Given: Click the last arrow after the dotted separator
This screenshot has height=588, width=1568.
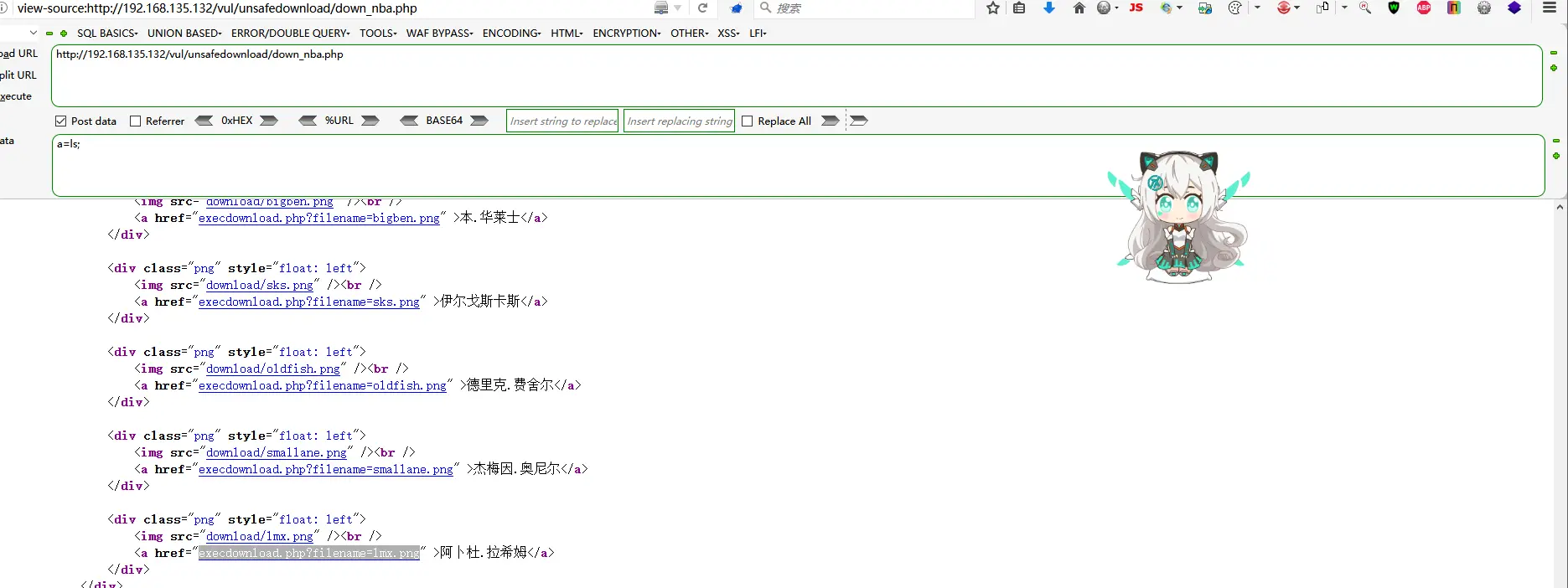Looking at the screenshot, I should tap(859, 121).
